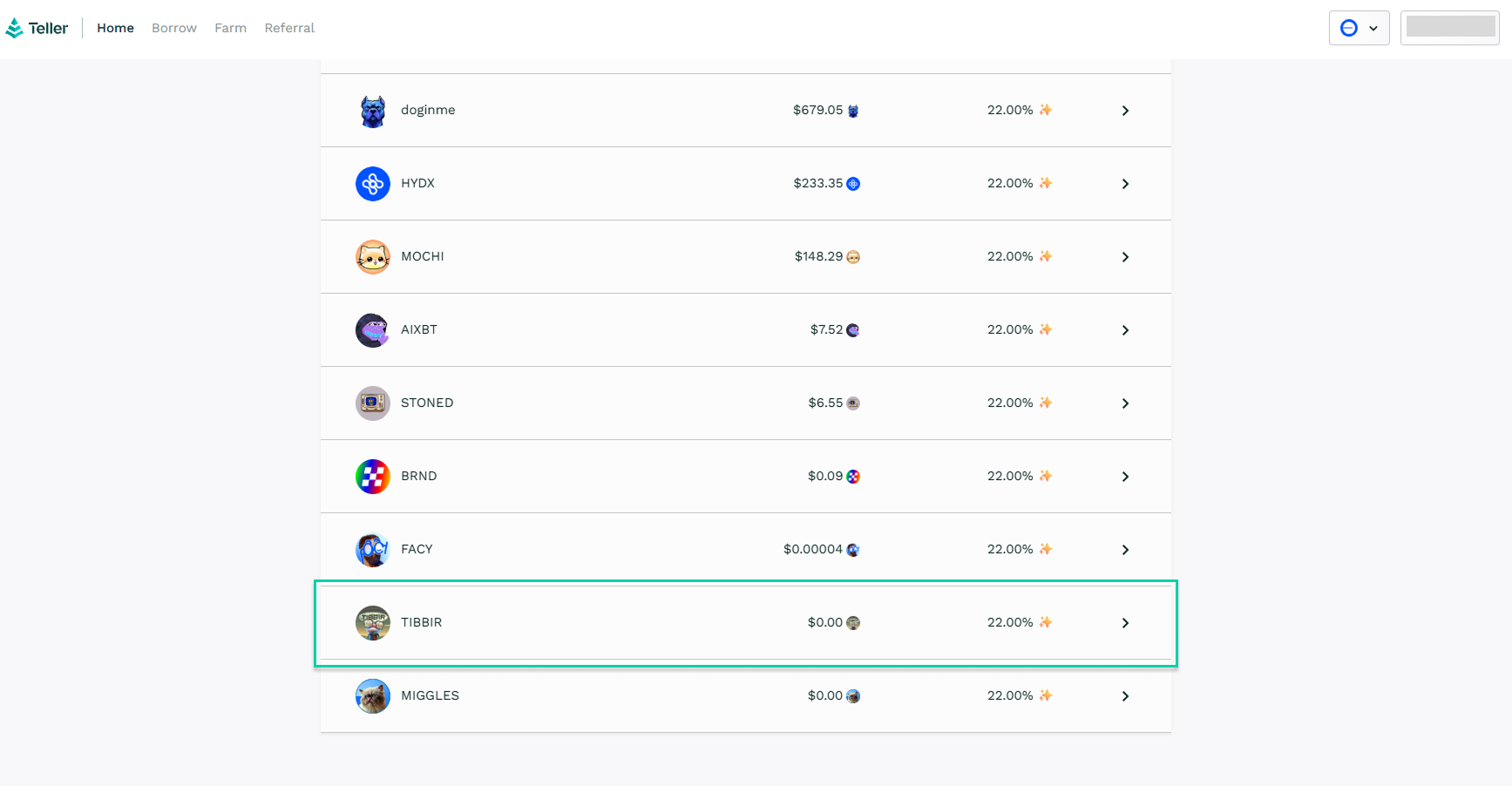Select the Home navigation link

[115, 28]
